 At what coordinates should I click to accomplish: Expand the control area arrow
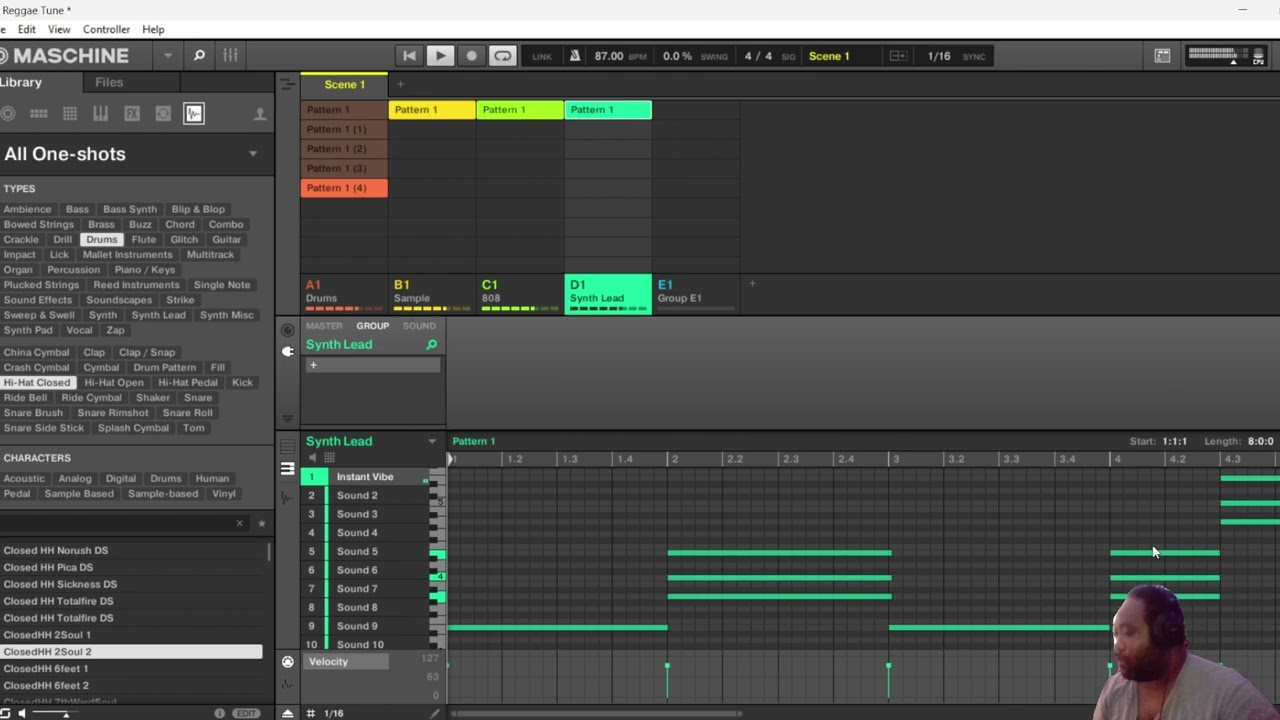(x=288, y=418)
